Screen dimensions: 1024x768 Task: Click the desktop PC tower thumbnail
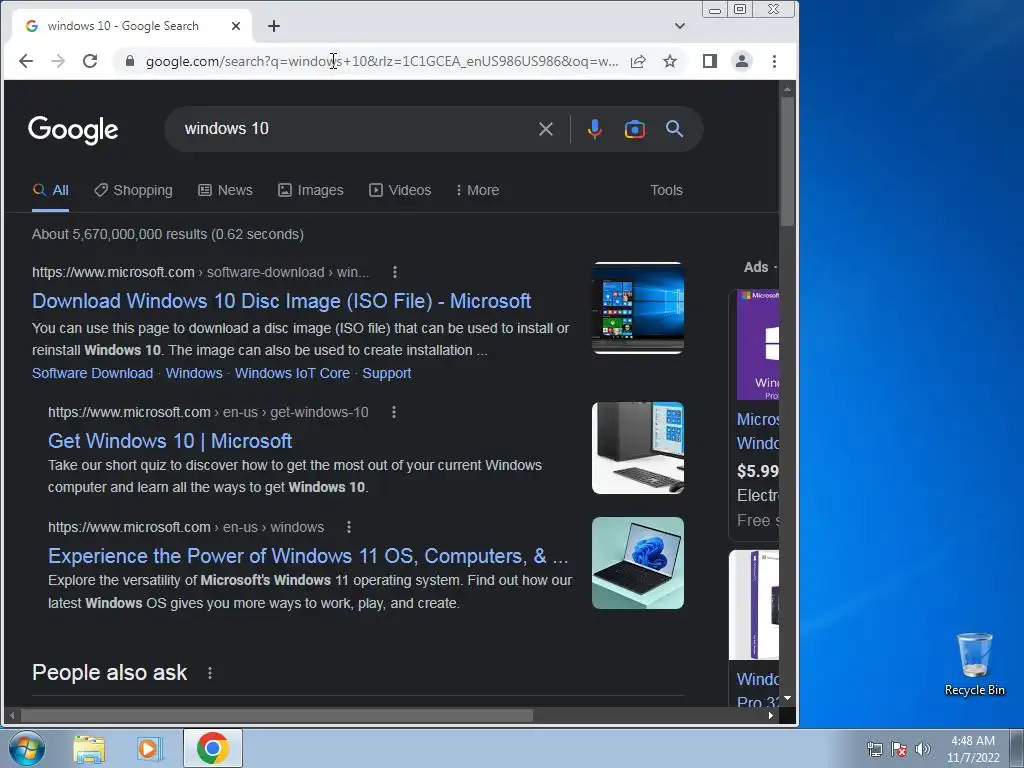click(x=638, y=448)
